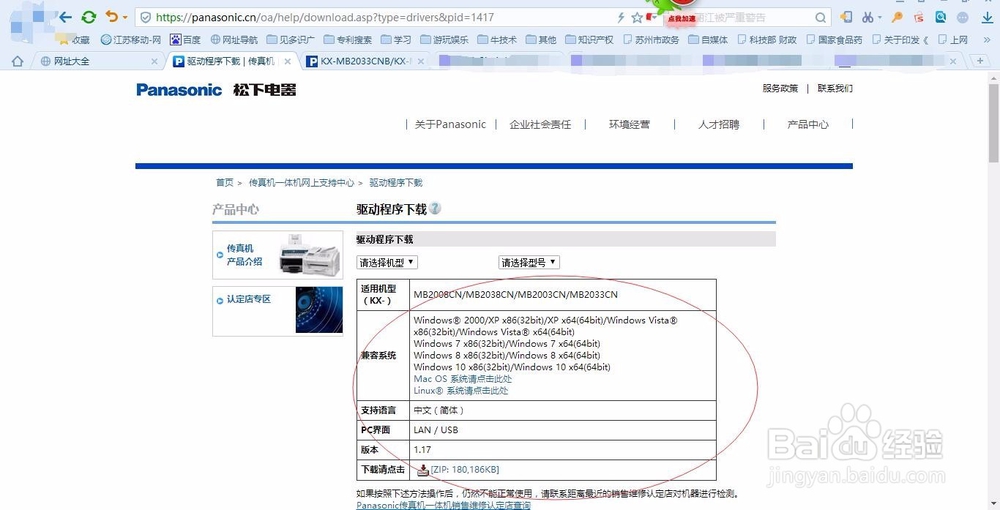Close the 驱动程序下载 tab

click(x=288, y=62)
